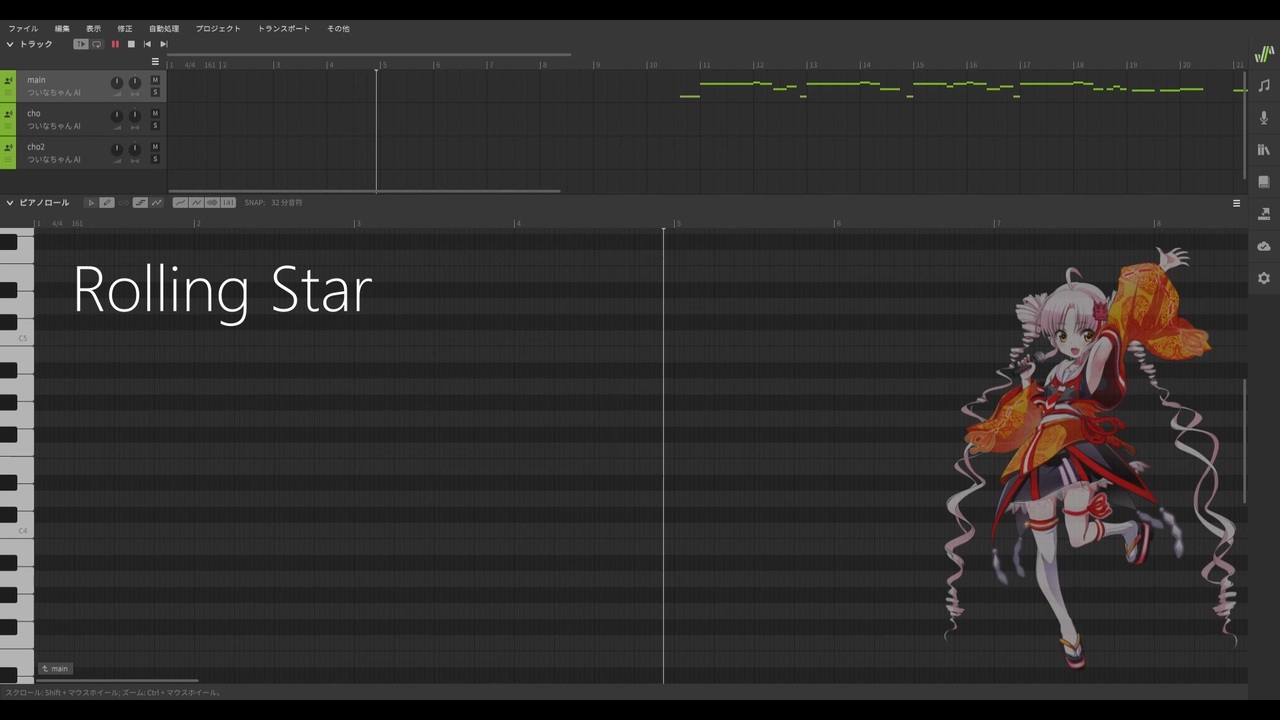Click the track area horizontal scrollbar
Viewport: 1280px width, 720px height.
click(x=365, y=191)
